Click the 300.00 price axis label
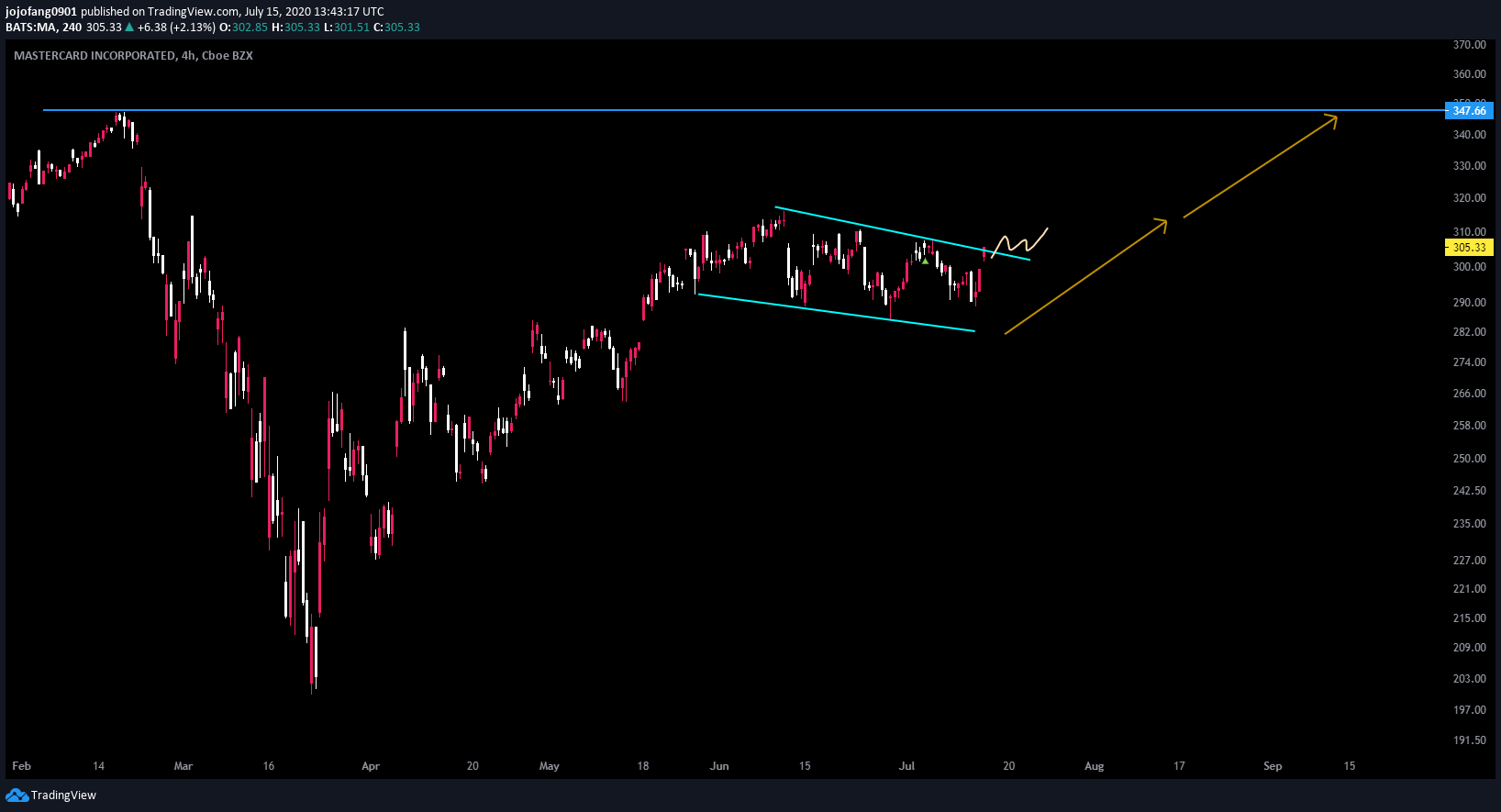The width and height of the screenshot is (1501, 812). 1469,266
